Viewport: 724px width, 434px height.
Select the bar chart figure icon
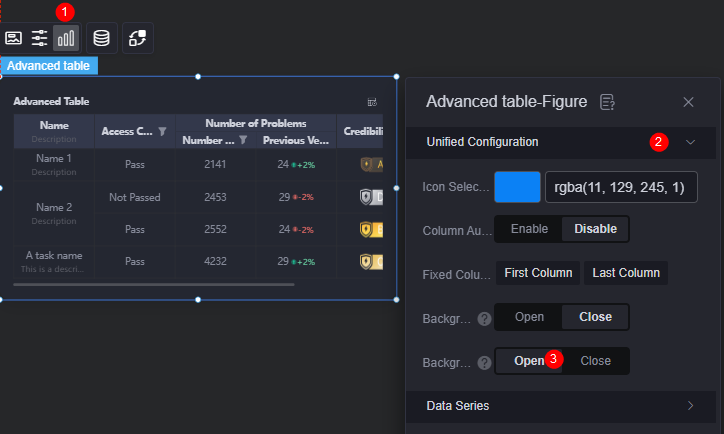pyautogui.click(x=66, y=38)
